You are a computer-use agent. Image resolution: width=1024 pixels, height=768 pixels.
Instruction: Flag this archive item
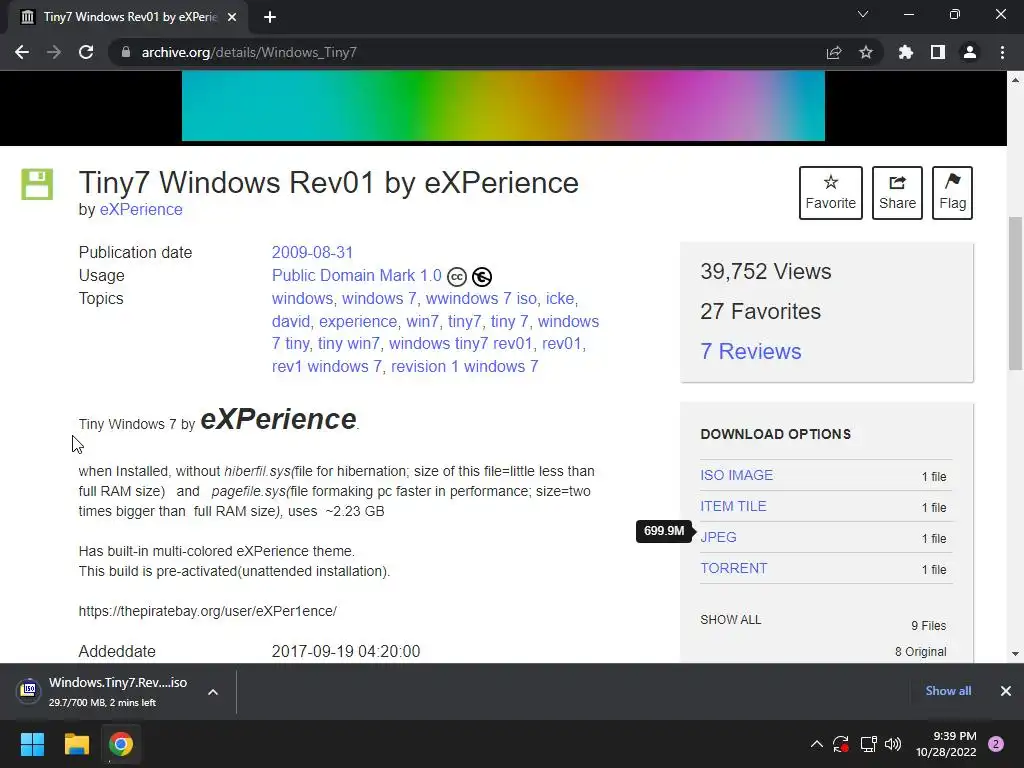[952, 193]
